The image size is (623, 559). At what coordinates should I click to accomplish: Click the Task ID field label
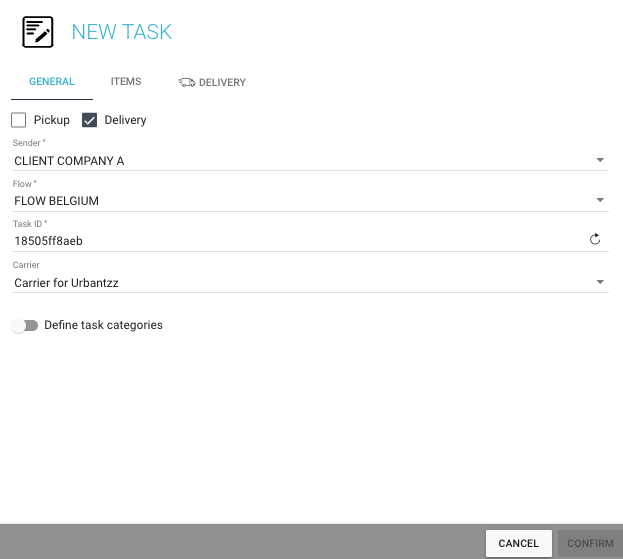[x=30, y=224]
